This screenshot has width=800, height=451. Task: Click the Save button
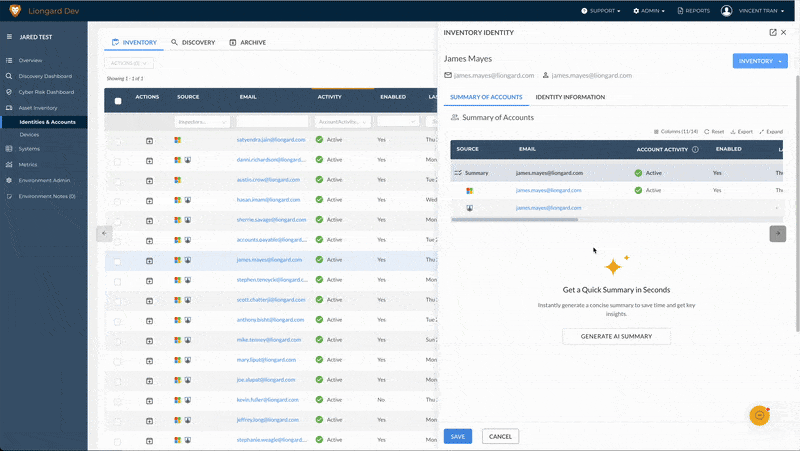pyautogui.click(x=458, y=436)
